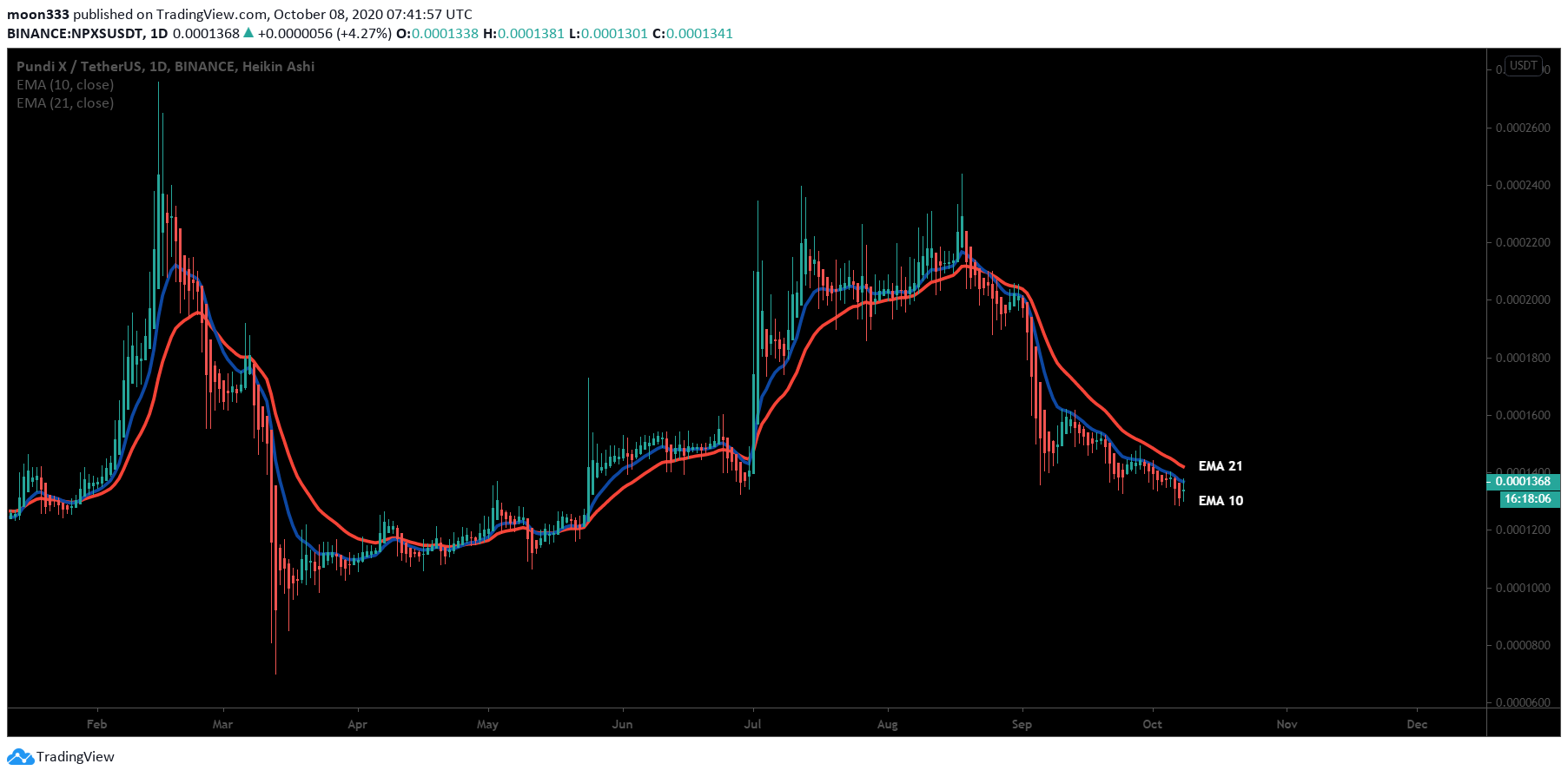This screenshot has height=777, width=1568.
Task: Click the 0.0001200 price axis label
Action: pyautogui.click(x=1523, y=530)
